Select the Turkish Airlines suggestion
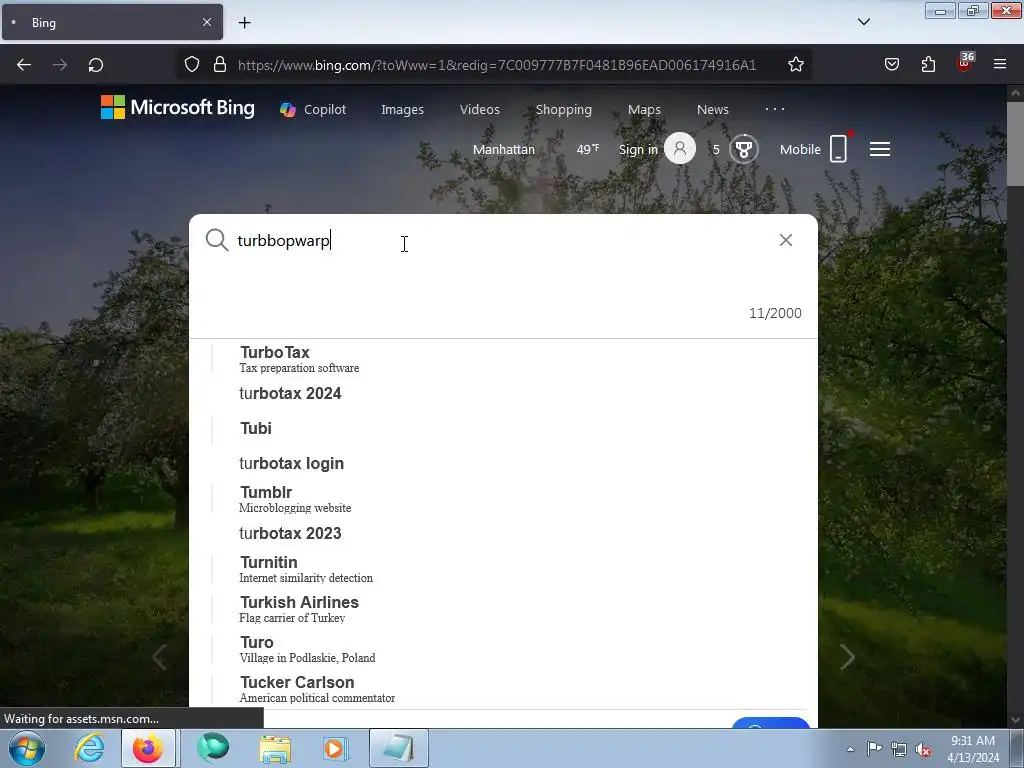The height and width of the screenshot is (768, 1024). coord(503,609)
